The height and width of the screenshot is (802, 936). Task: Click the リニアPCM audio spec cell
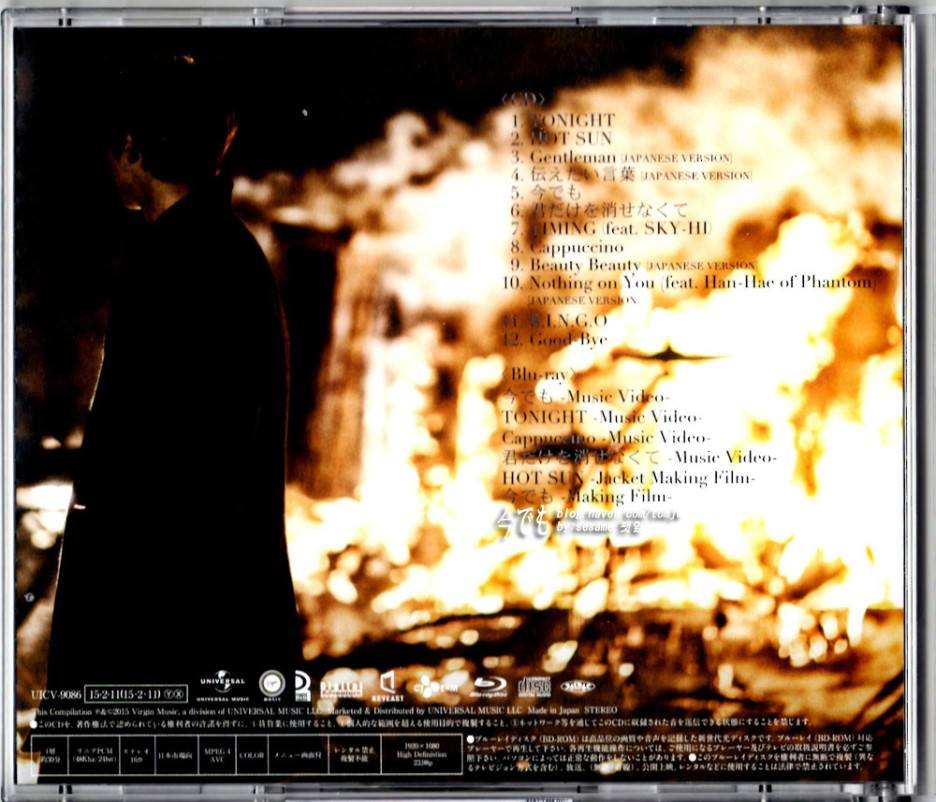coord(94,754)
